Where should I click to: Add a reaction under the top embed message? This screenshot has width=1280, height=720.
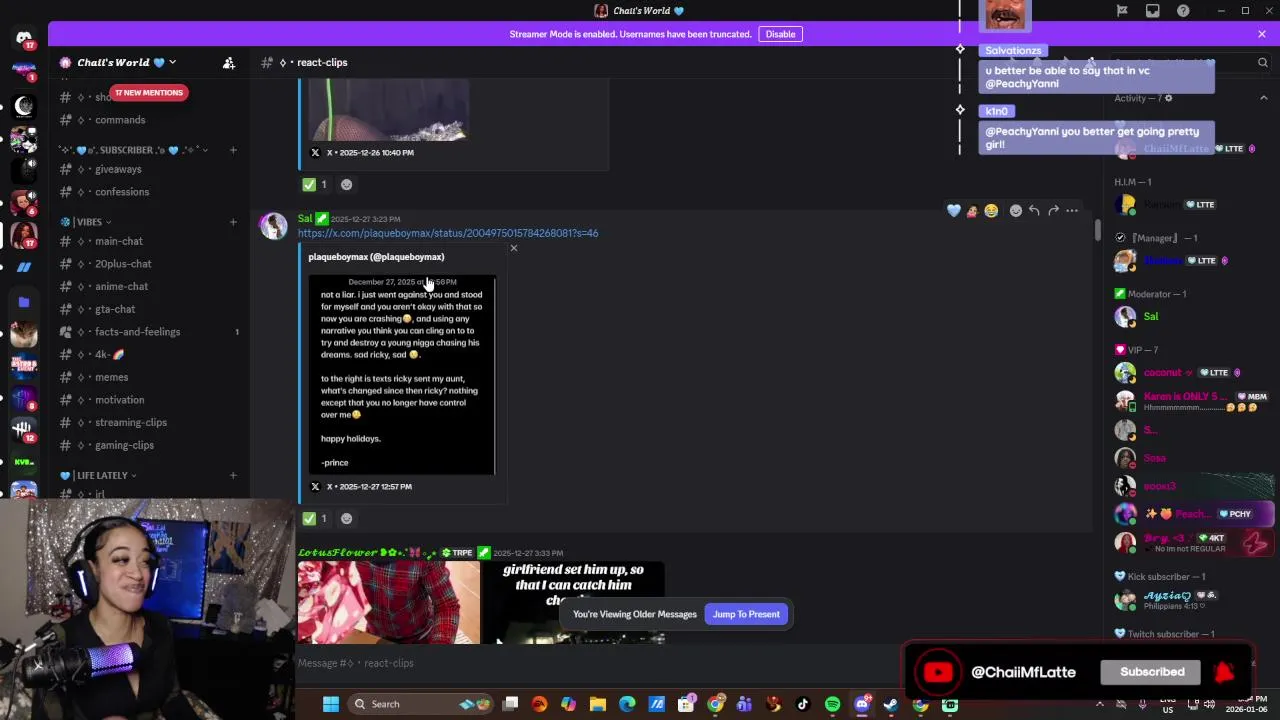click(346, 184)
